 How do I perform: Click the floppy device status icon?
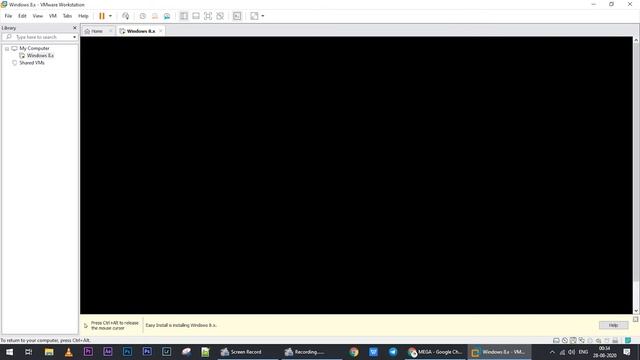(x=573, y=340)
